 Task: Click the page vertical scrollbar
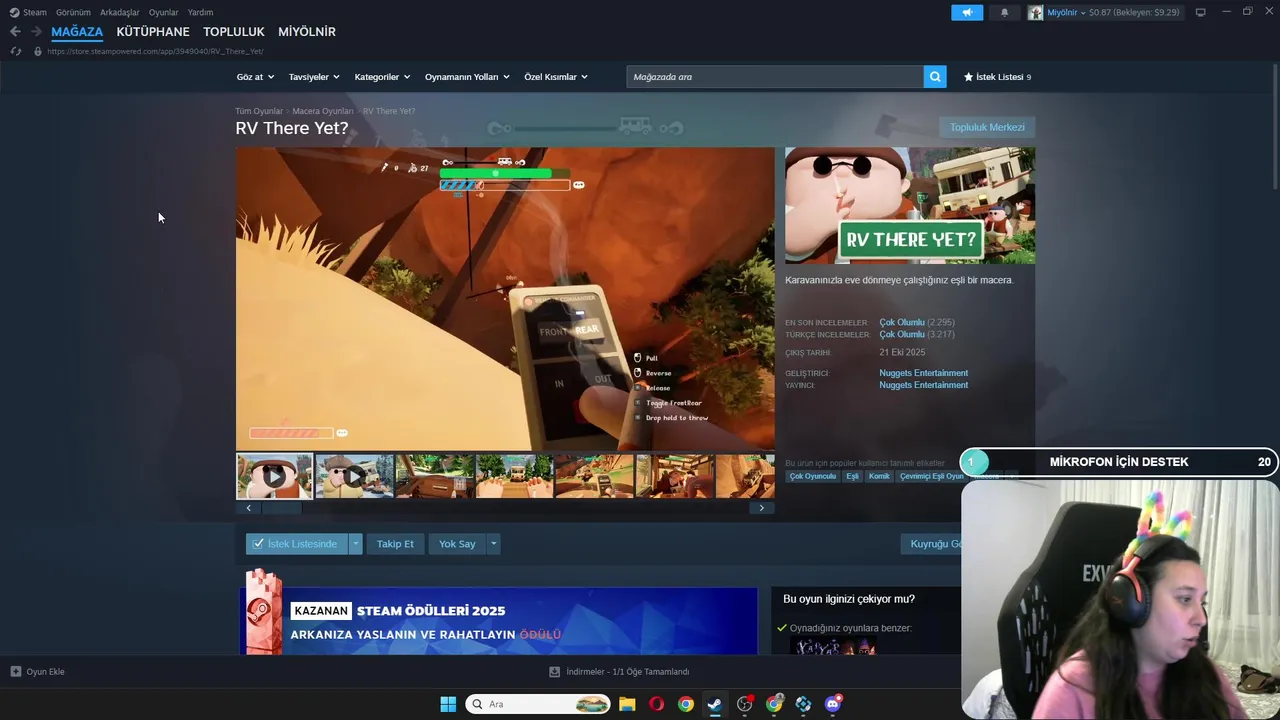point(1275,125)
